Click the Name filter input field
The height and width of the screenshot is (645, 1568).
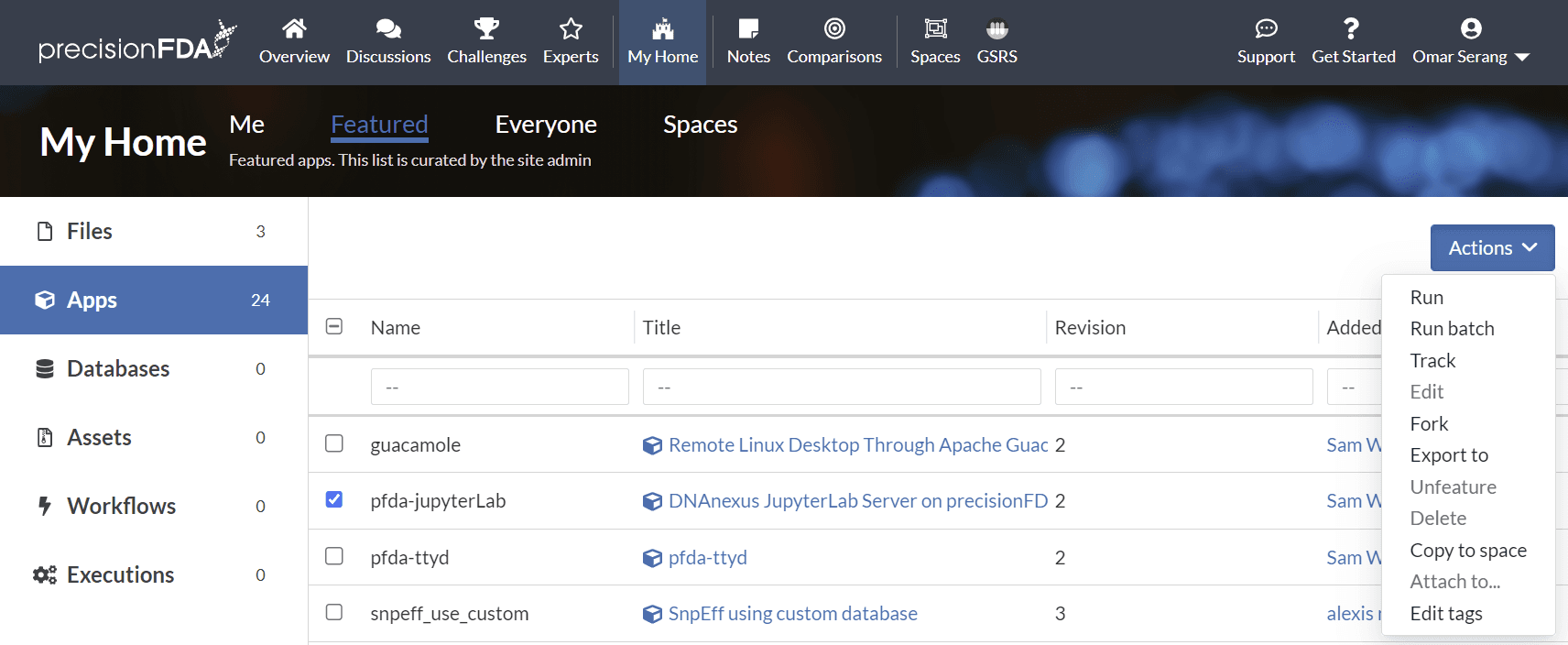pos(499,387)
